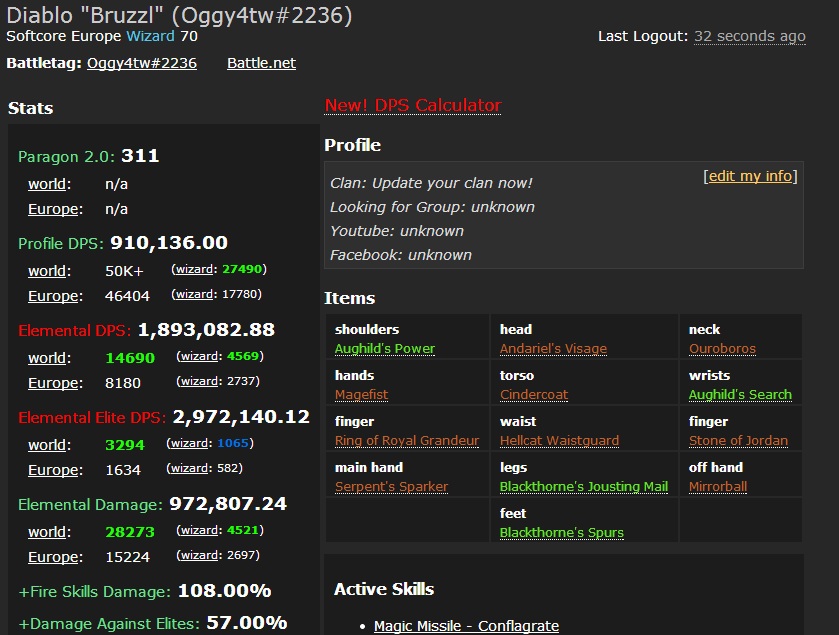The width and height of the screenshot is (839, 635).
Task: Click Europe link under Elemental Damage
Action: coord(52,557)
